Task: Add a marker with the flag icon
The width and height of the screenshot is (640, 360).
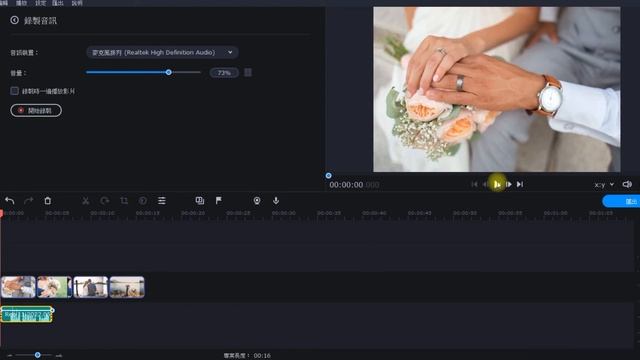Action: pyautogui.click(x=219, y=200)
